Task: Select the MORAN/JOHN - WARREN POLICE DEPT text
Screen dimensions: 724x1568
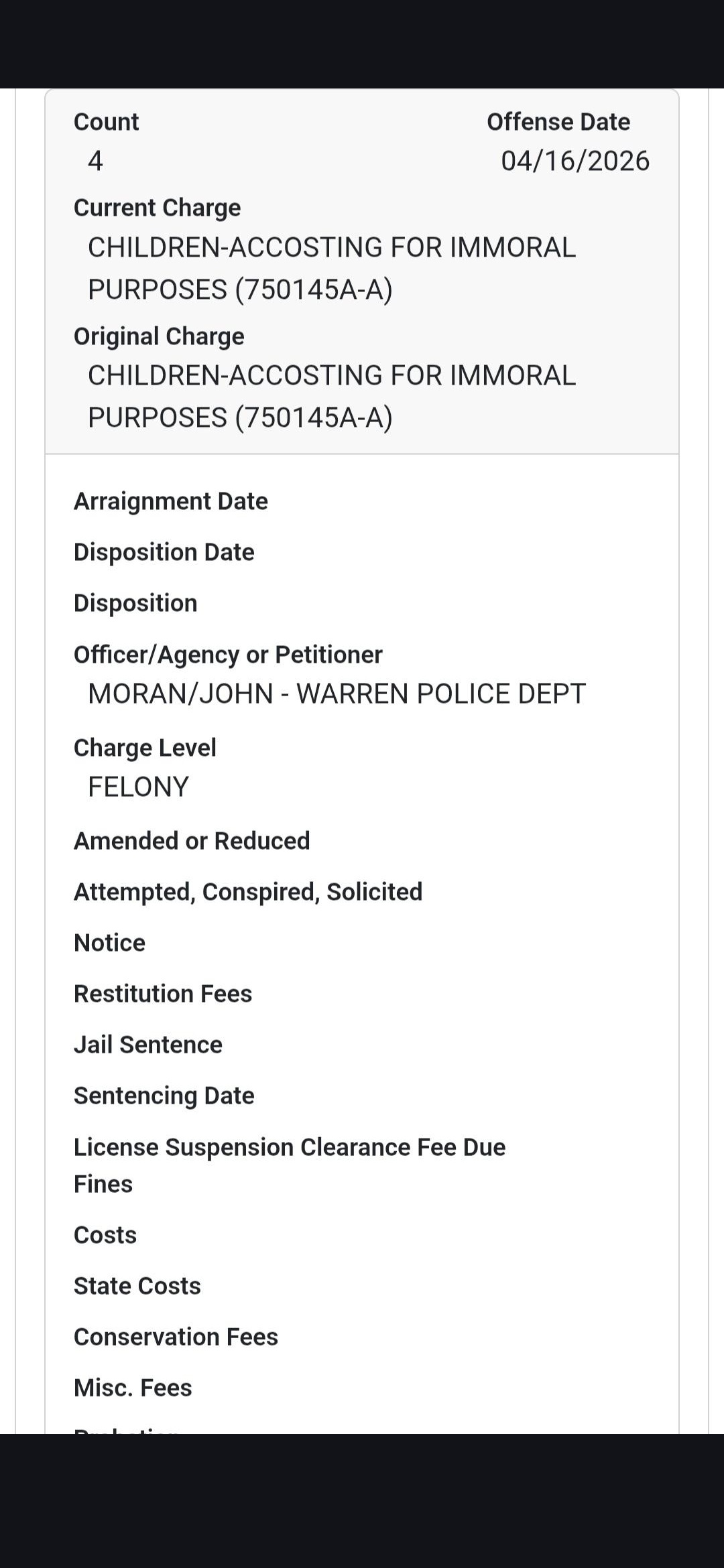Action: click(337, 694)
